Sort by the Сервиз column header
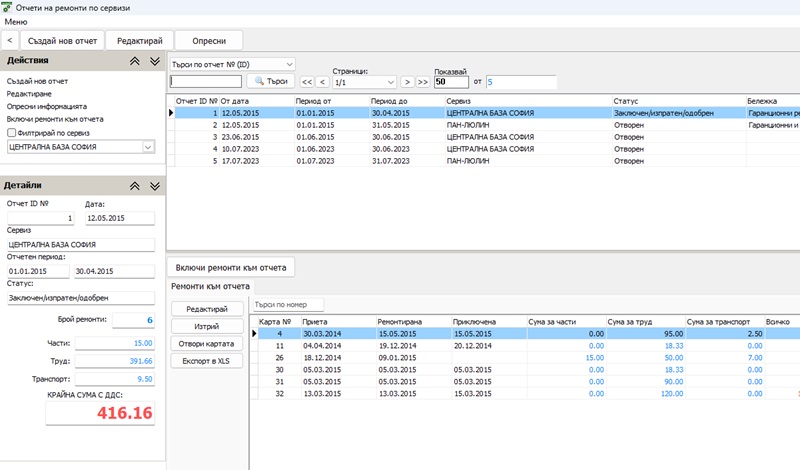Screen dimensions: 800x470 [x=529, y=101]
